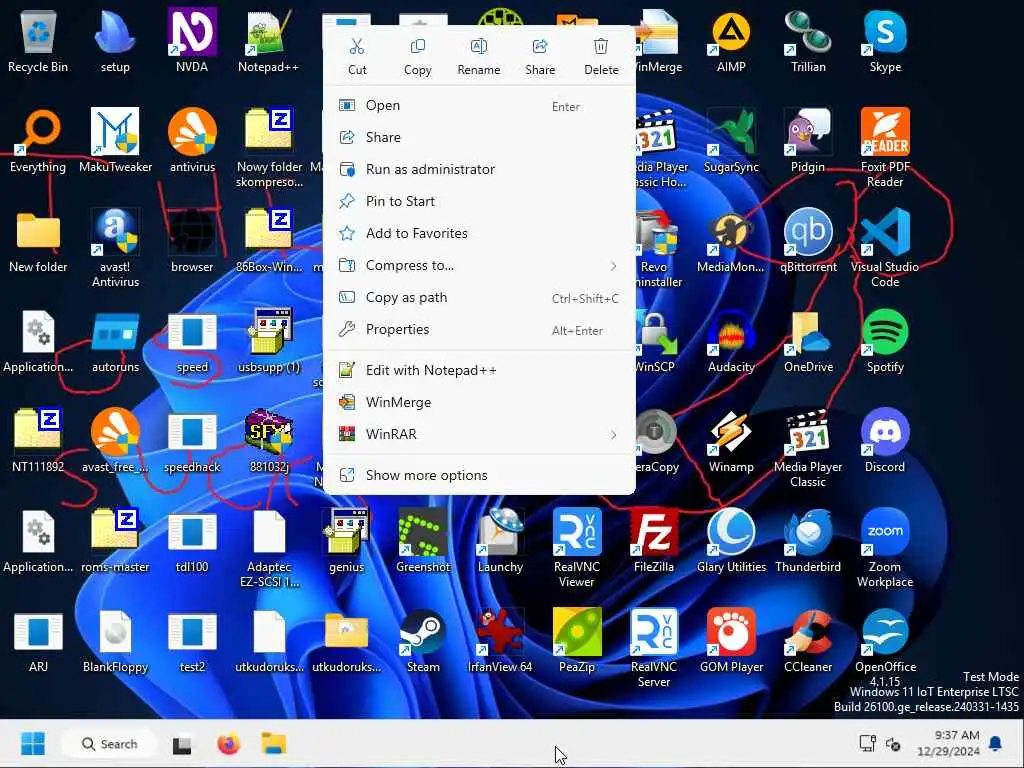This screenshot has width=1024, height=768.
Task: Select the Discord desktop icon
Action: (885, 441)
